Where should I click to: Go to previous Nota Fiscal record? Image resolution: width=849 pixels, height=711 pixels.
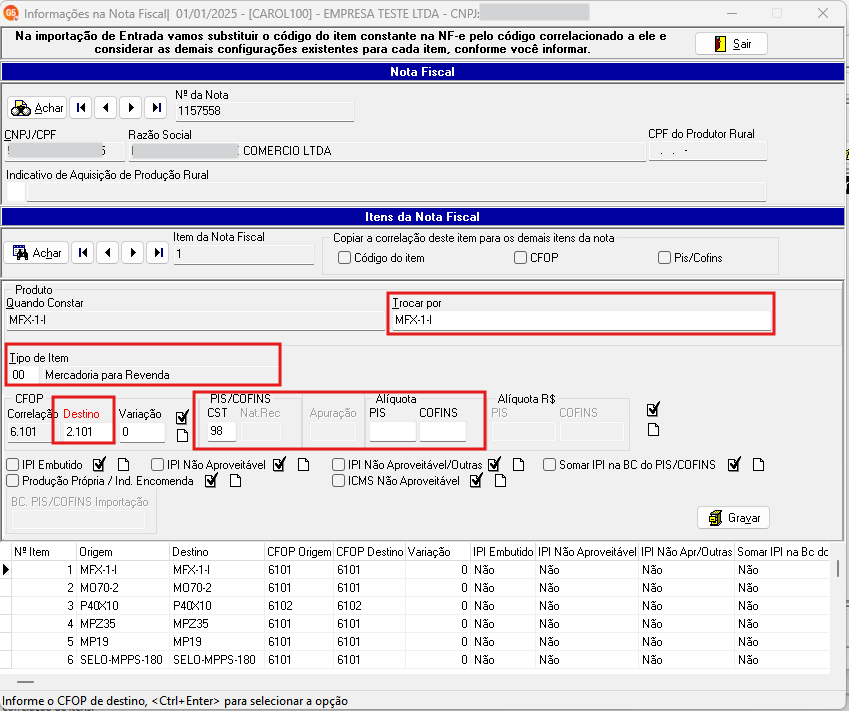click(x=106, y=108)
